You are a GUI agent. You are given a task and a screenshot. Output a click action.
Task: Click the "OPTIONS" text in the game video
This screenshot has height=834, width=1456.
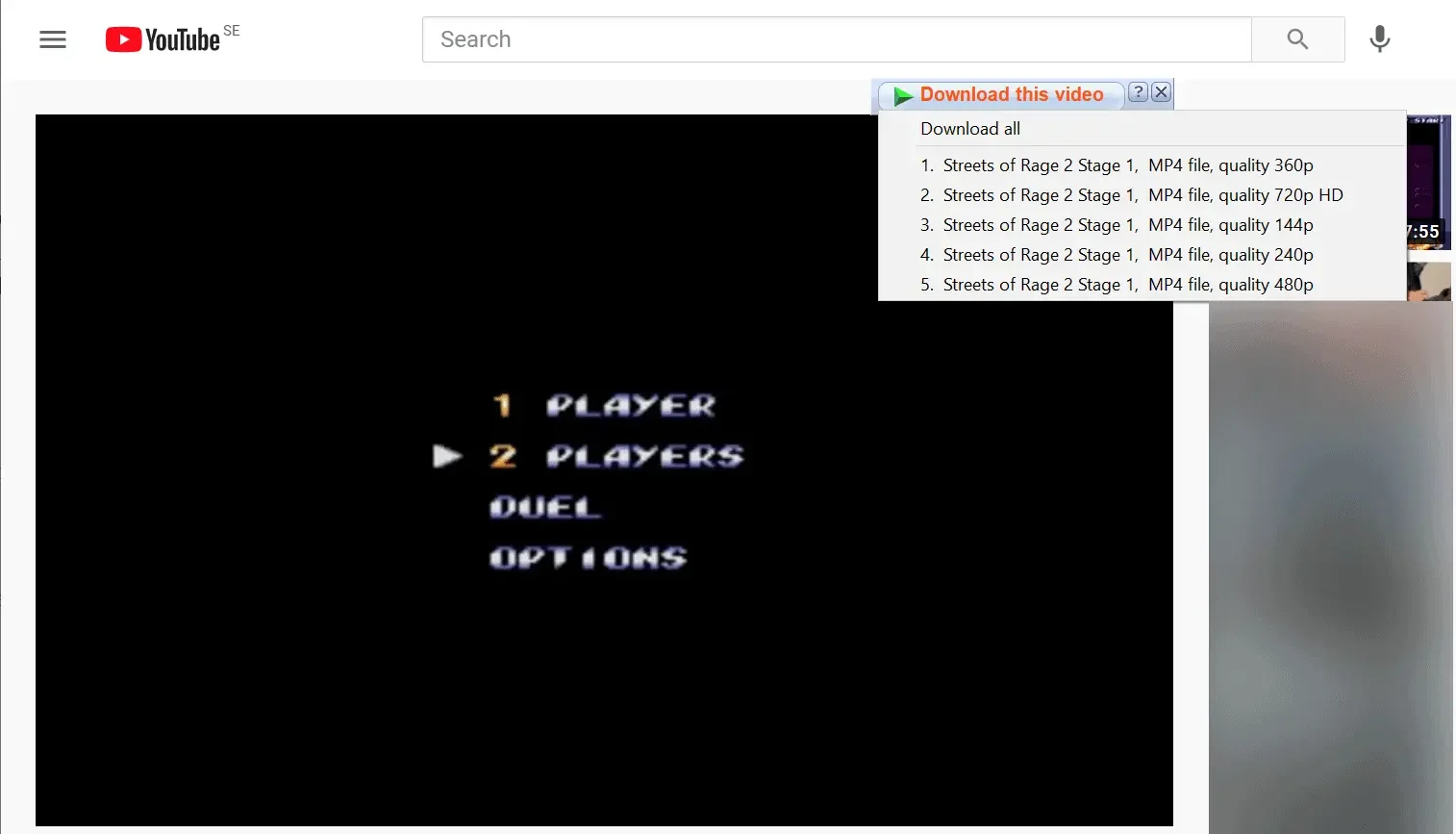(x=589, y=558)
